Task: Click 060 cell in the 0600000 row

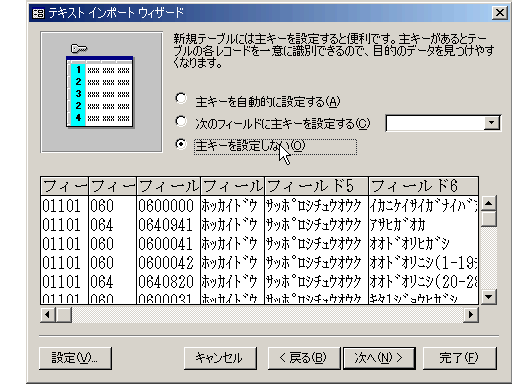Action: click(113, 206)
